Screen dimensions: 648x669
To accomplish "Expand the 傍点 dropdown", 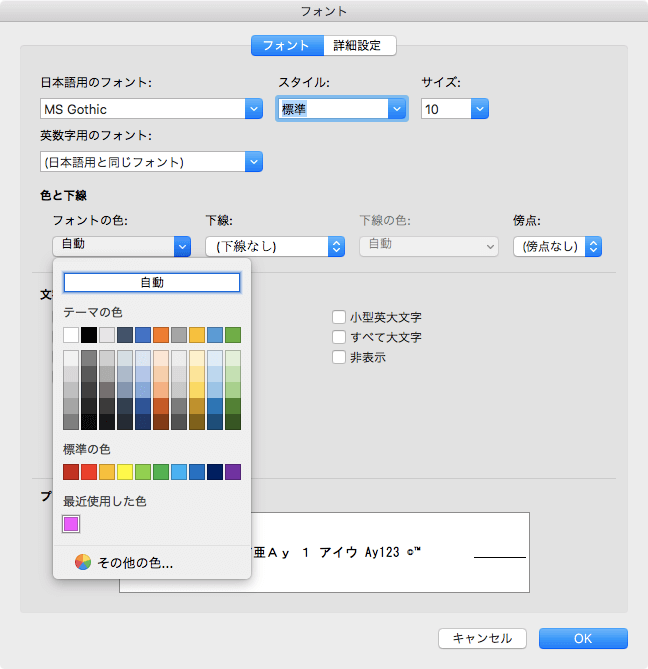I will [x=593, y=246].
